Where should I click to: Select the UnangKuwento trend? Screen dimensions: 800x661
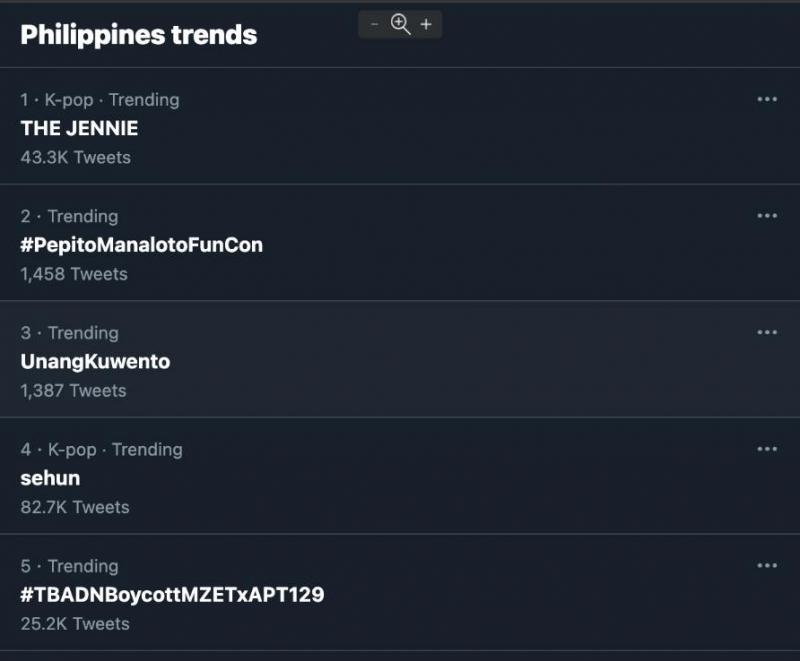(95, 362)
